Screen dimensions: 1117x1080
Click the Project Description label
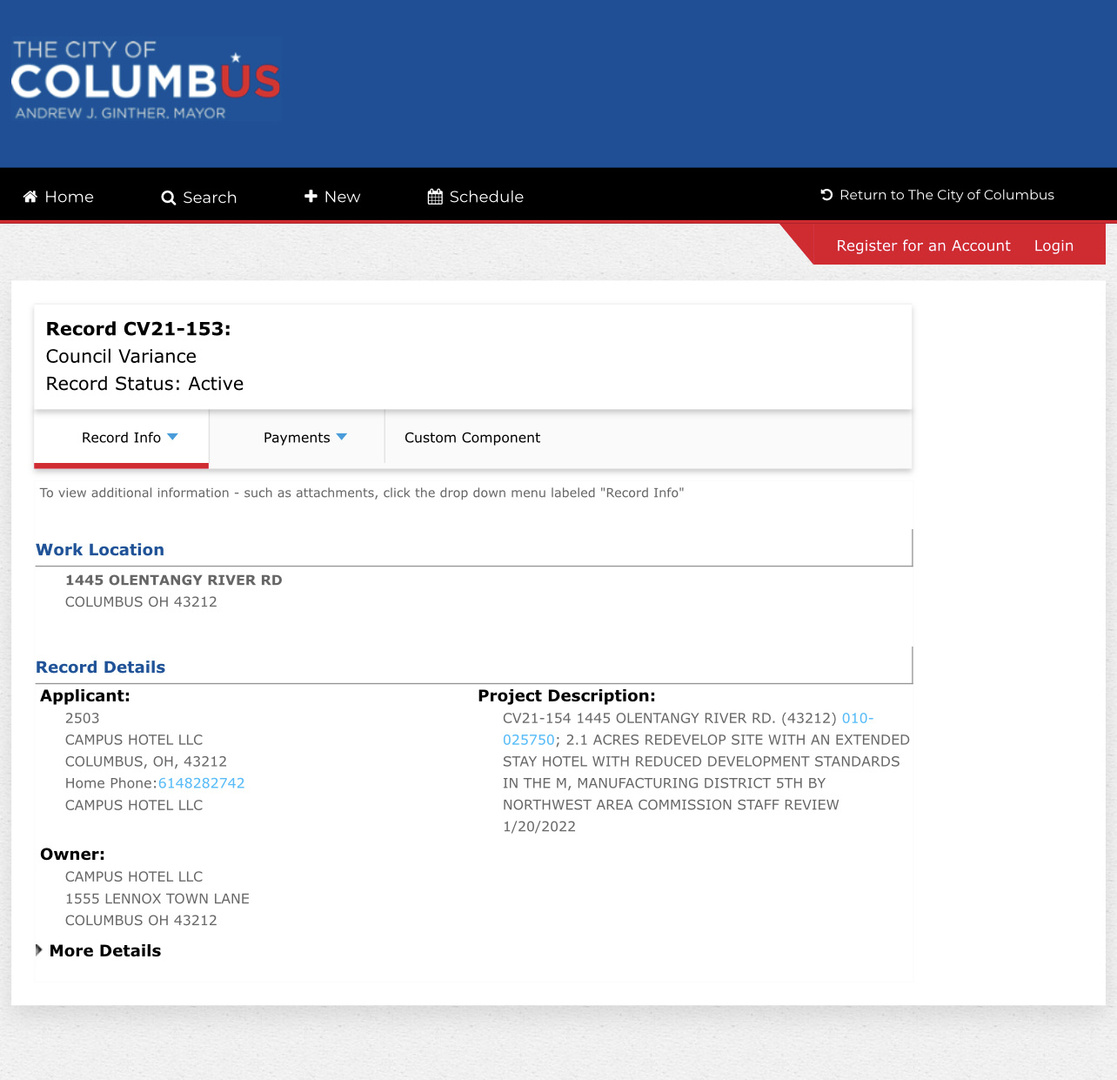tap(566, 695)
